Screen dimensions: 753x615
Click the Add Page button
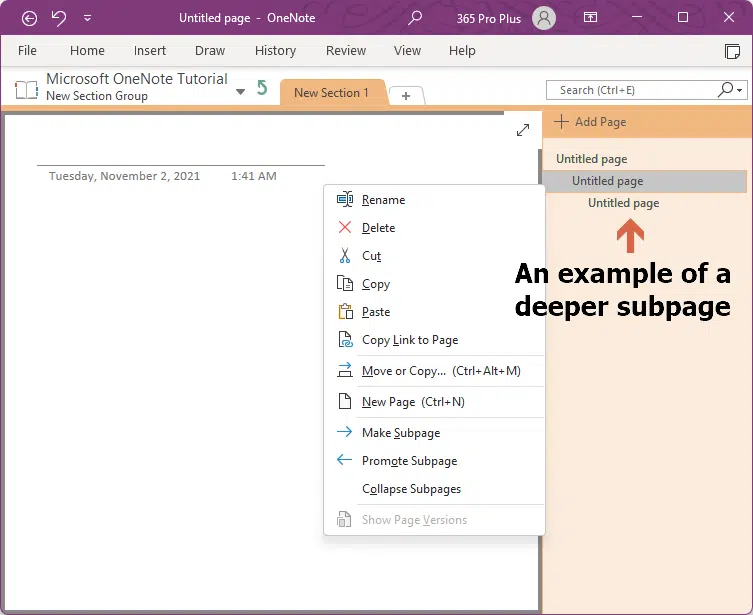point(590,122)
